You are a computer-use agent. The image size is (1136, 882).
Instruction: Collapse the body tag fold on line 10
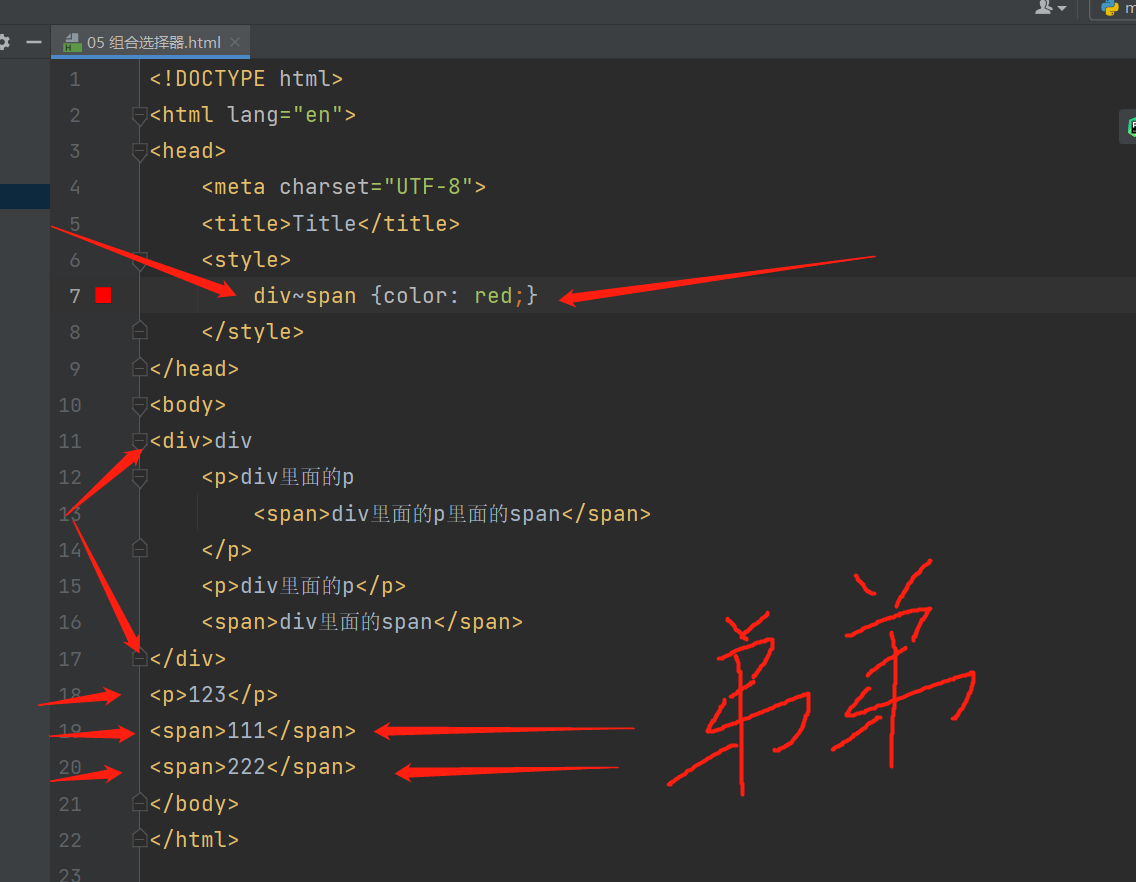140,405
